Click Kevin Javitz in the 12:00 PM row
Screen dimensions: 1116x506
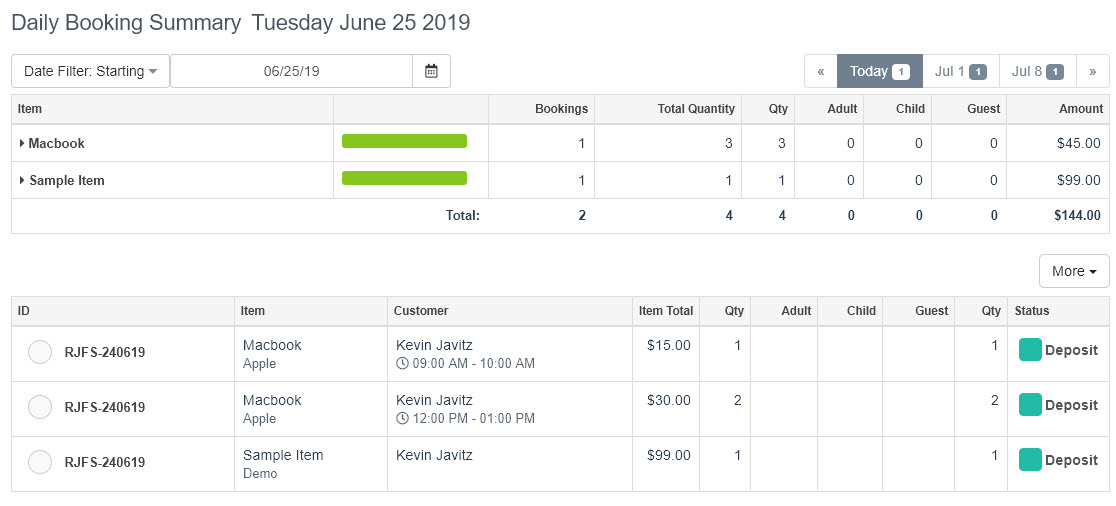[434, 400]
